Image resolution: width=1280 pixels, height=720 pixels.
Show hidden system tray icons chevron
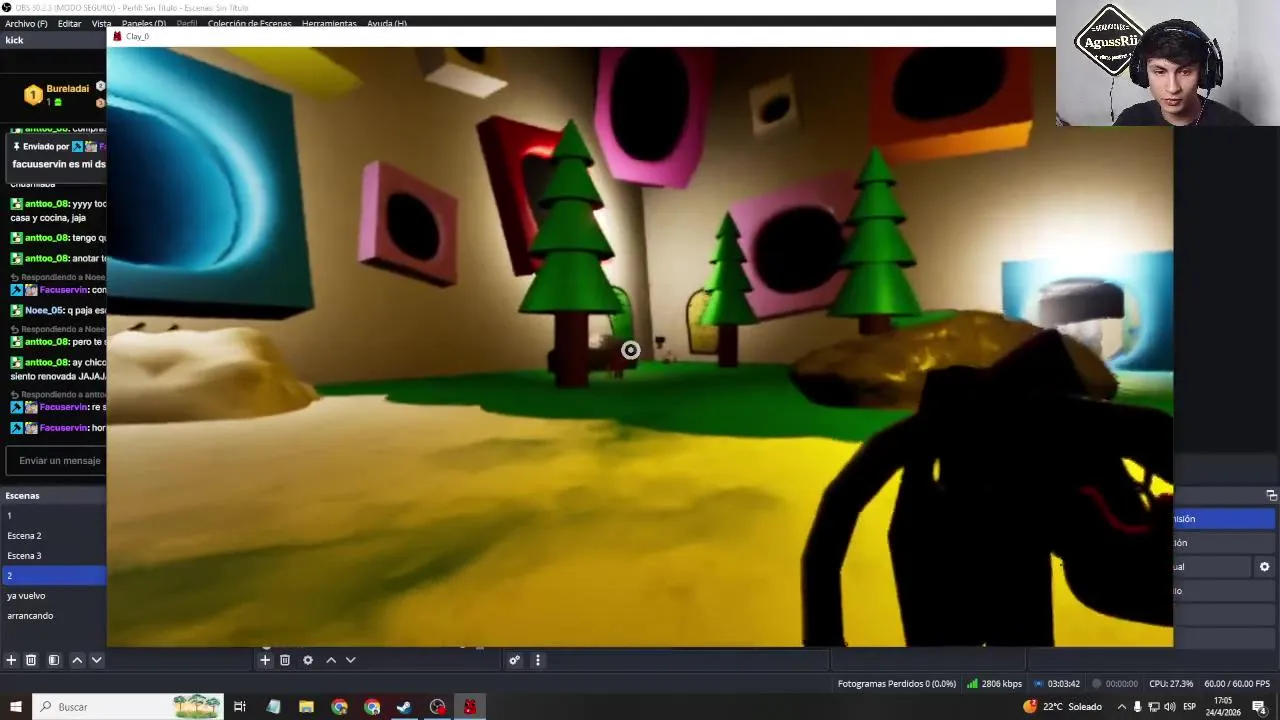pos(1121,707)
